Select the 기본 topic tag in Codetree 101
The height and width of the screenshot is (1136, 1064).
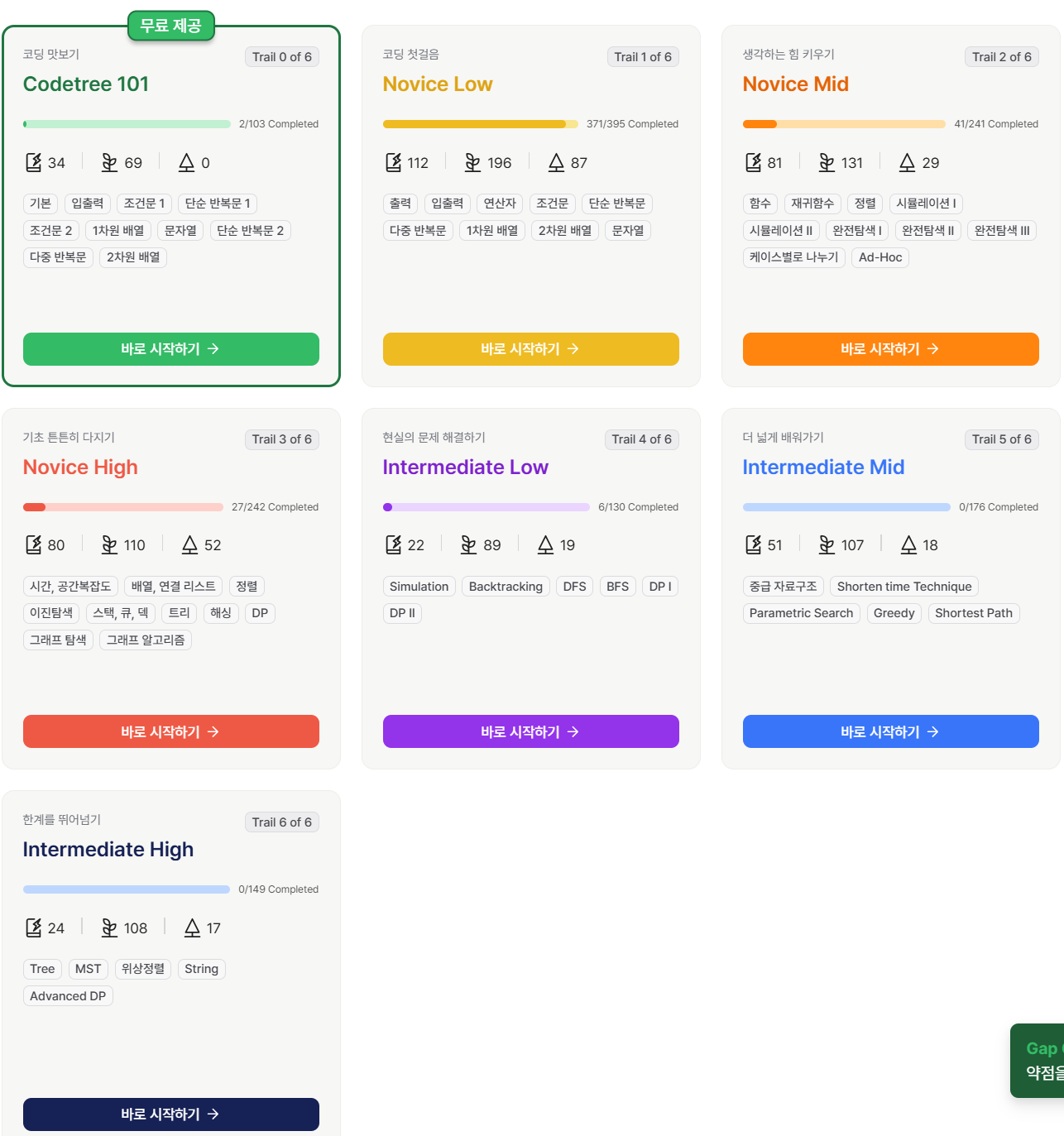[x=41, y=204]
